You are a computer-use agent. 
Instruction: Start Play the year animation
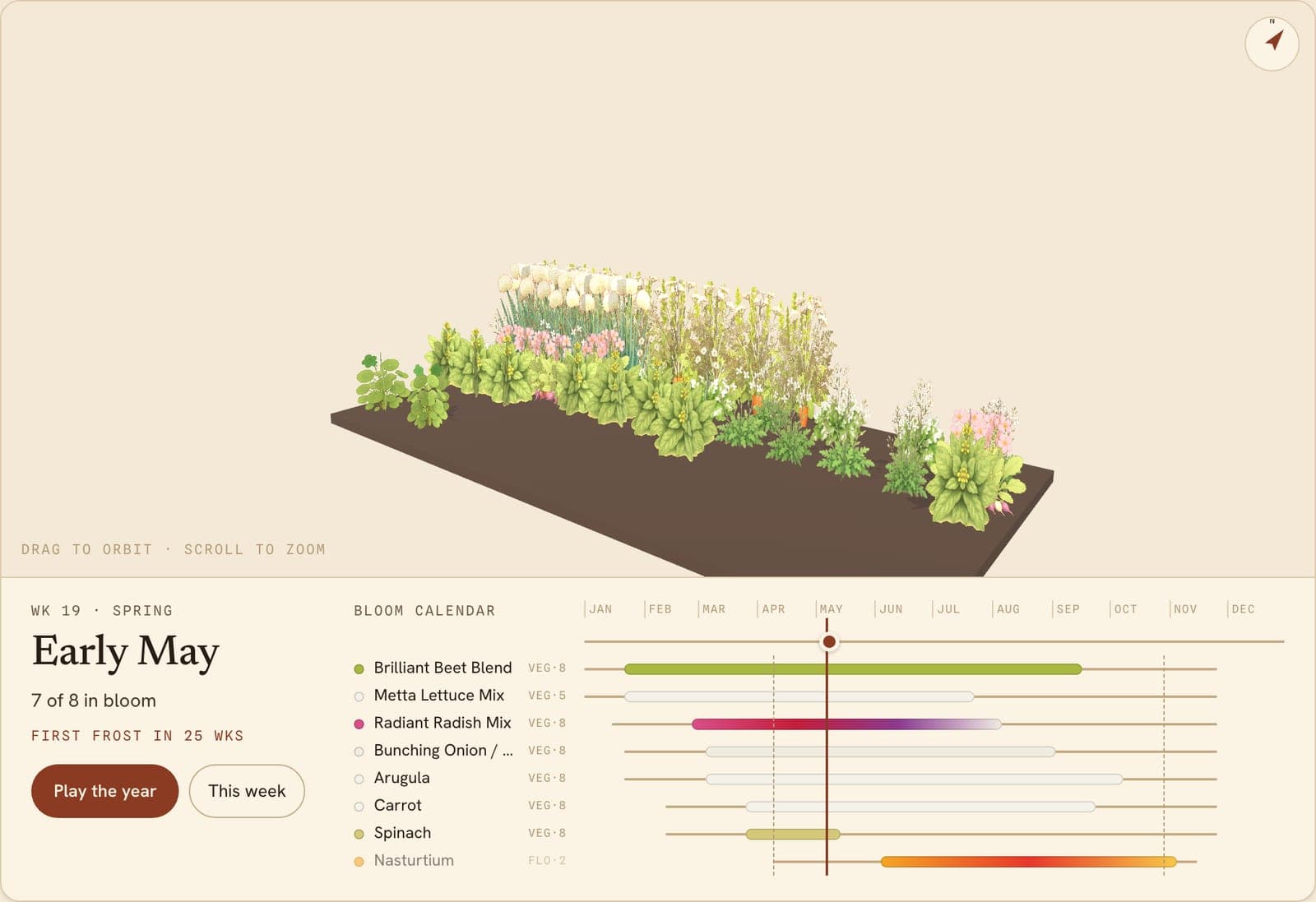tap(104, 791)
